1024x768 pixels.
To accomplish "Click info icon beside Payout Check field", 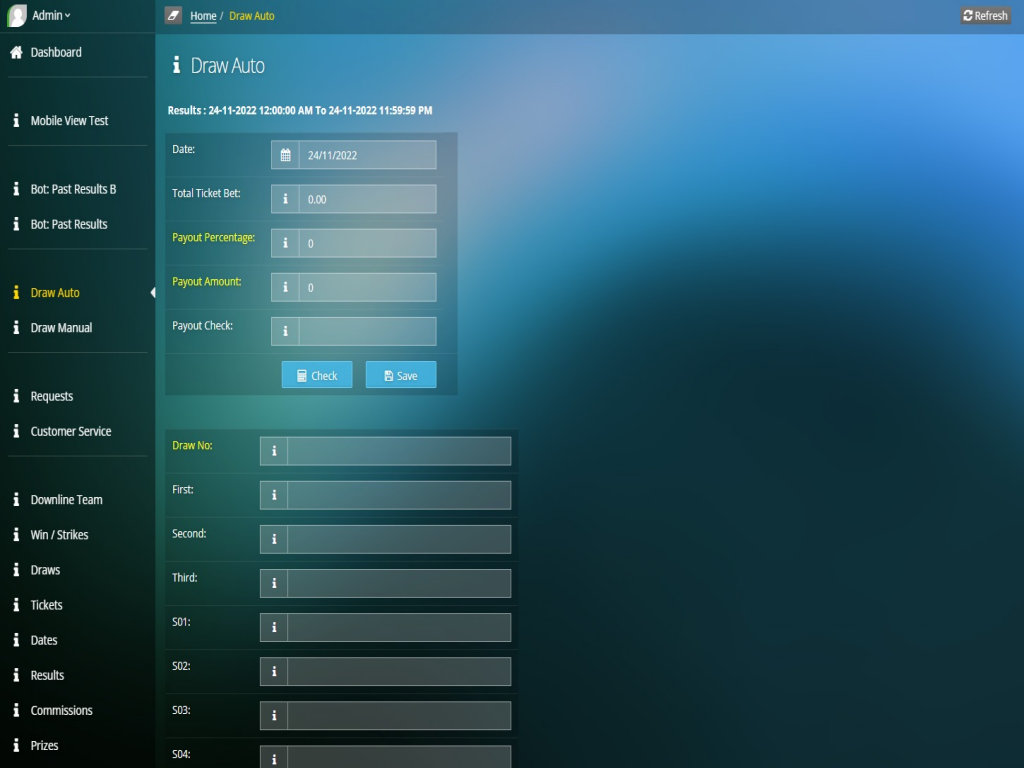I will (285, 331).
